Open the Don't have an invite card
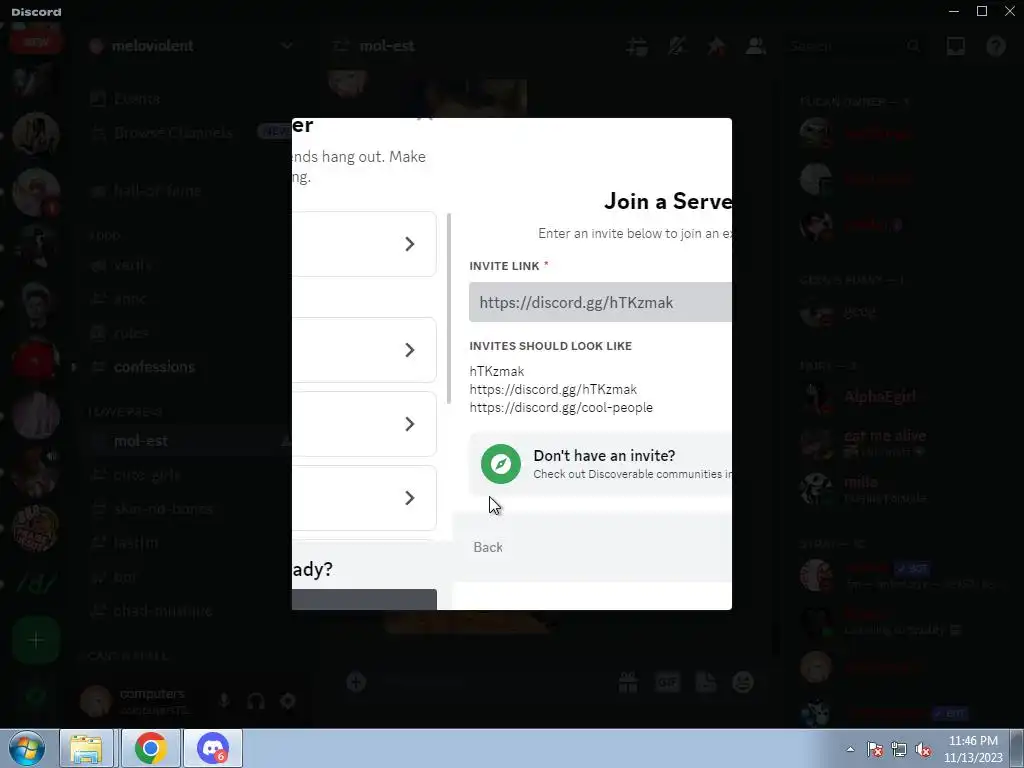Image resolution: width=1024 pixels, height=768 pixels. pyautogui.click(x=600, y=464)
